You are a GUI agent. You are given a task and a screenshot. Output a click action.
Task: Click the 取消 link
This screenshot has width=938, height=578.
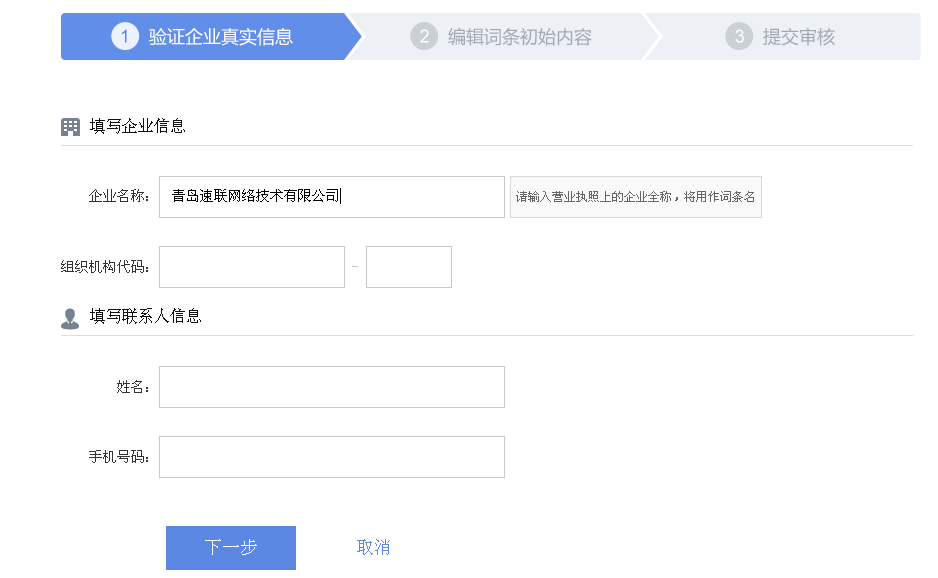tap(371, 547)
